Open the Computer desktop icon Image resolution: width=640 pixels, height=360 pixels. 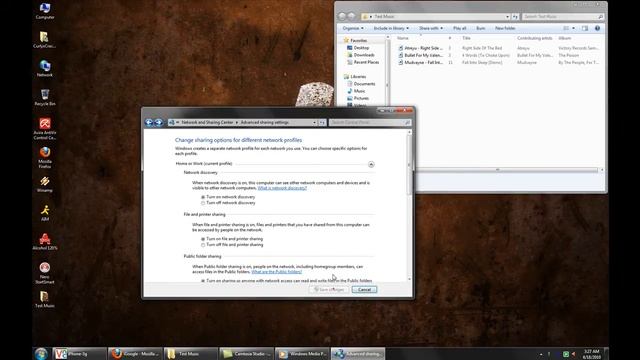point(45,11)
